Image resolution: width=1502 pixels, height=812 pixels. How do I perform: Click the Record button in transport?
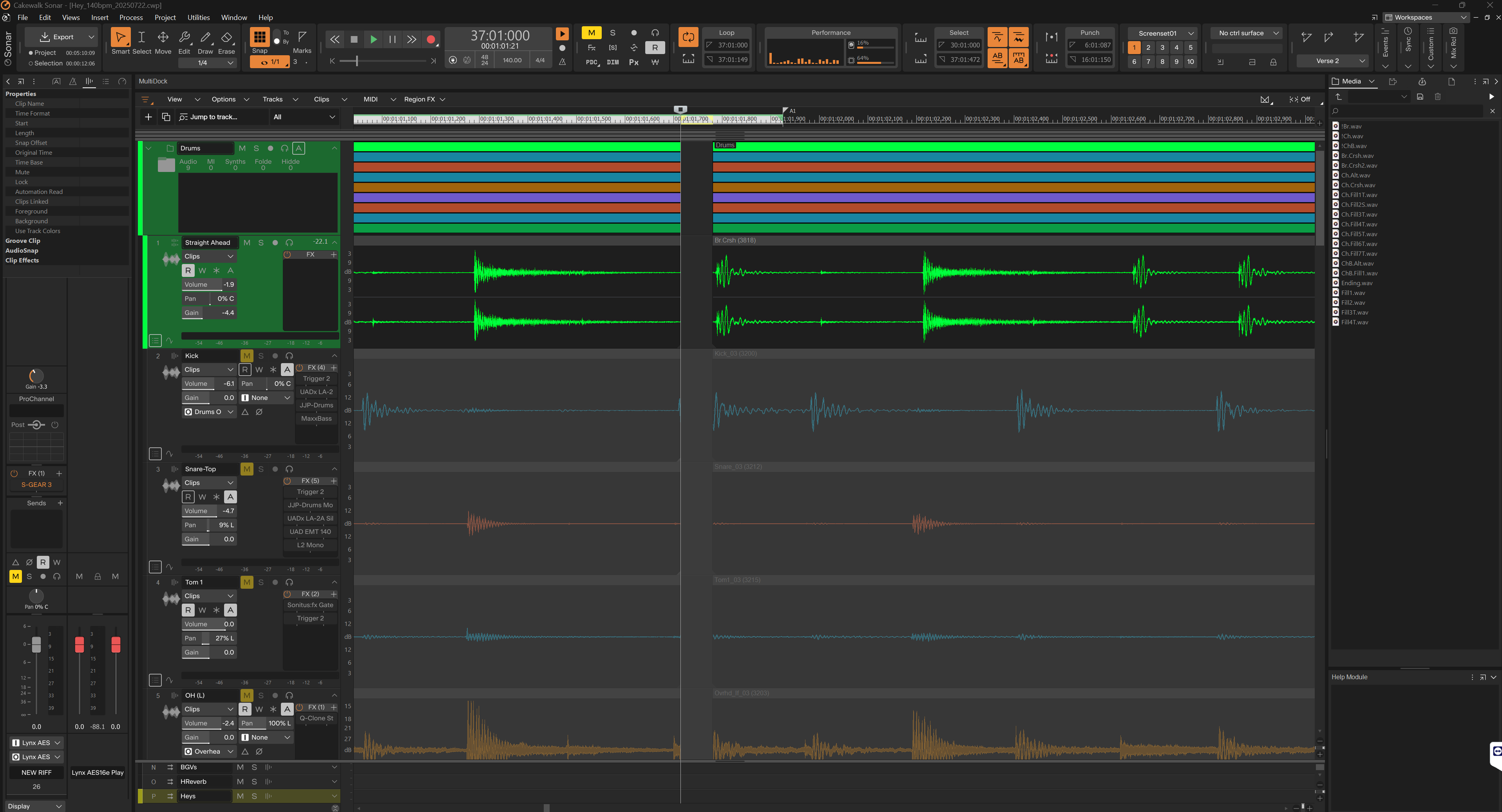pos(431,40)
